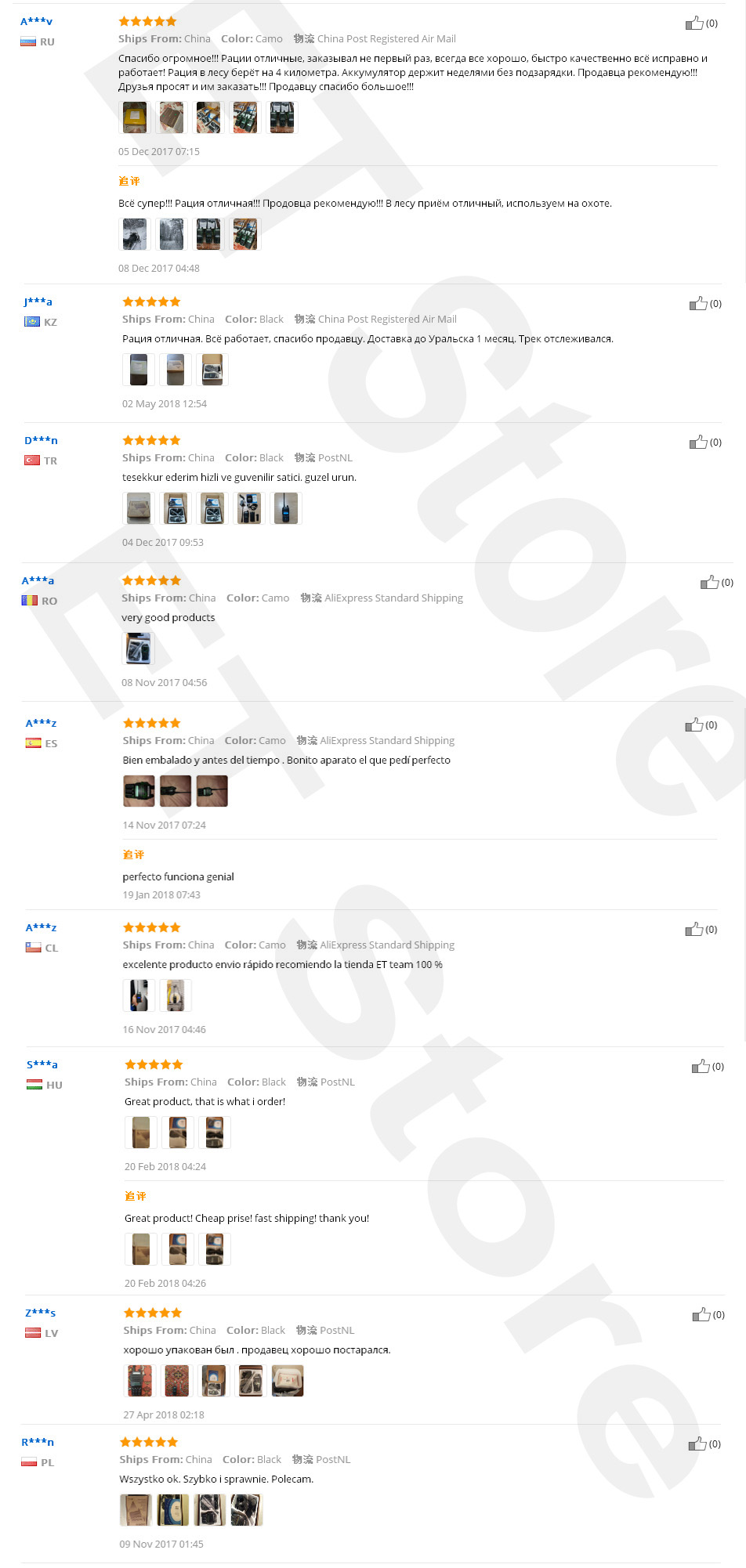Click reviewer name S***a
Screen dimensions: 746x1568
point(42,1064)
